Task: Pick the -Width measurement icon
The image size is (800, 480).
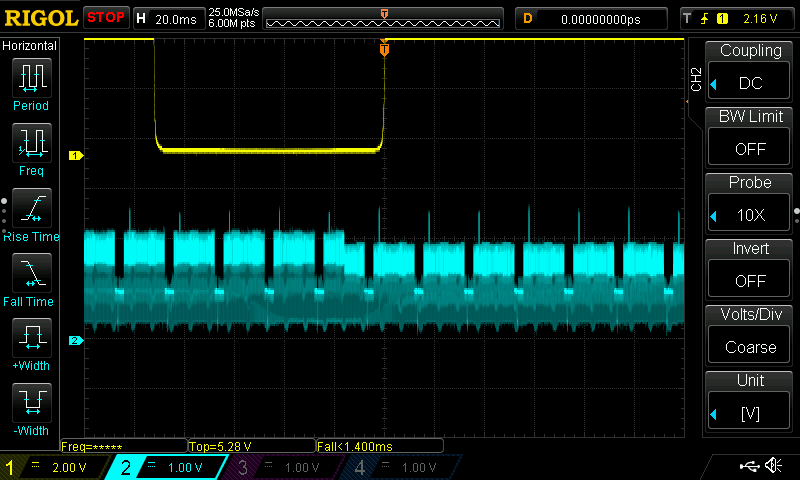Action: (x=32, y=403)
